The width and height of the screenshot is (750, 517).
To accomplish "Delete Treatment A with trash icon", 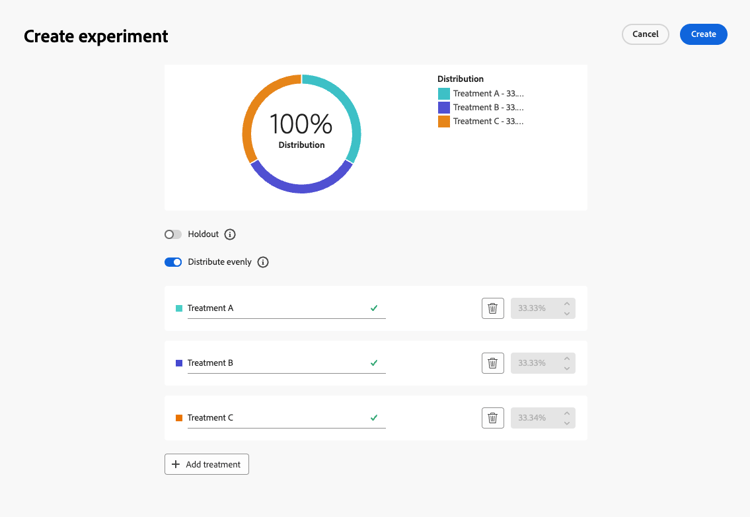I will point(492,308).
